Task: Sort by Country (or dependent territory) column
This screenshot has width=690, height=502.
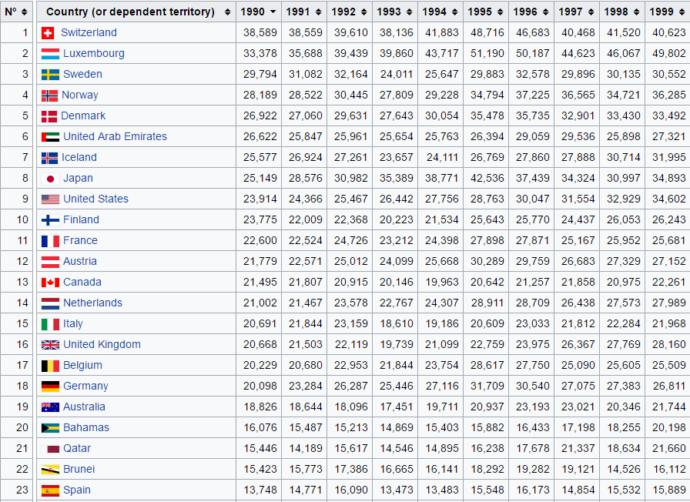Action: (x=136, y=11)
